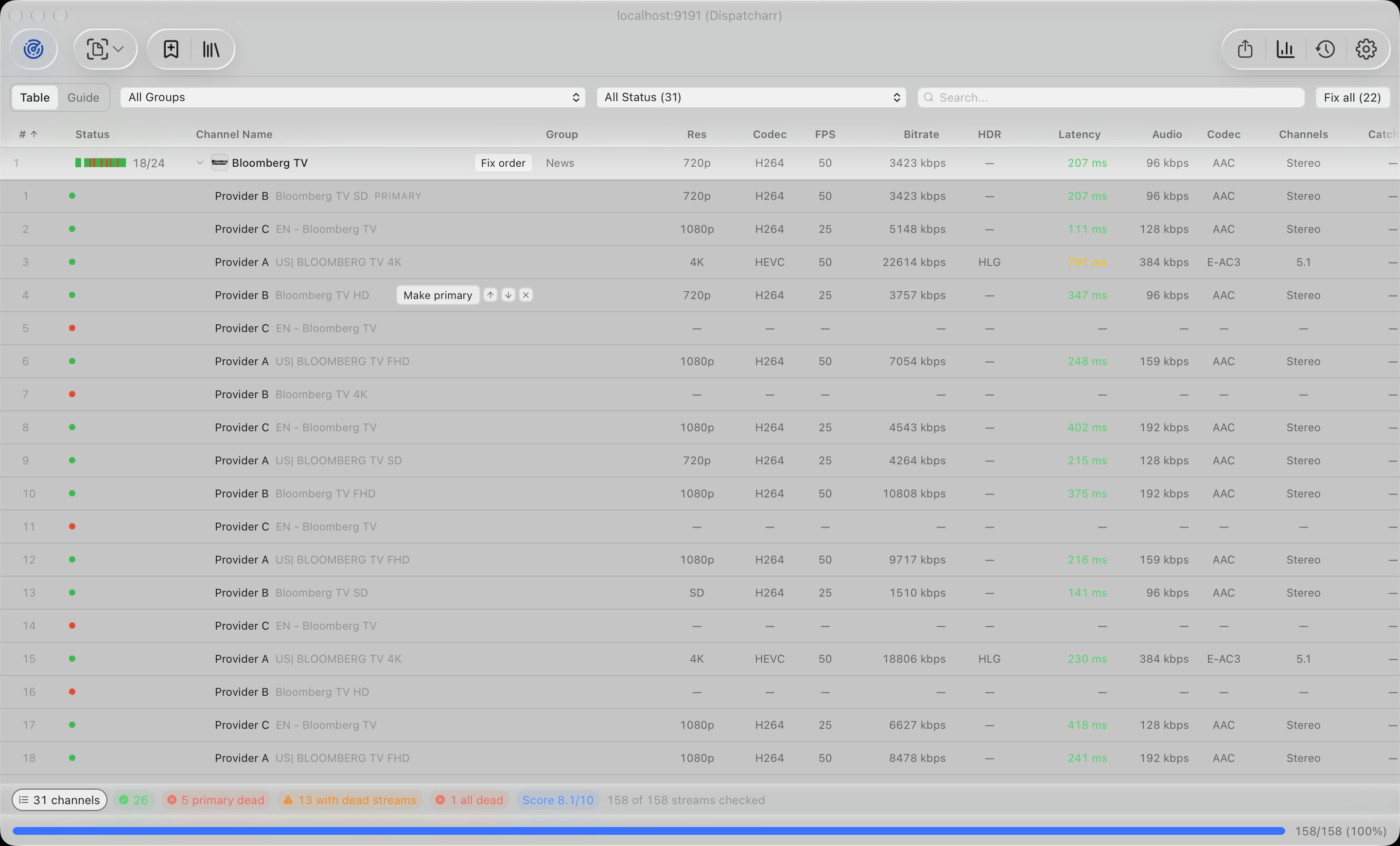
Task: Click the Fix all (22) button
Action: [1352, 97]
